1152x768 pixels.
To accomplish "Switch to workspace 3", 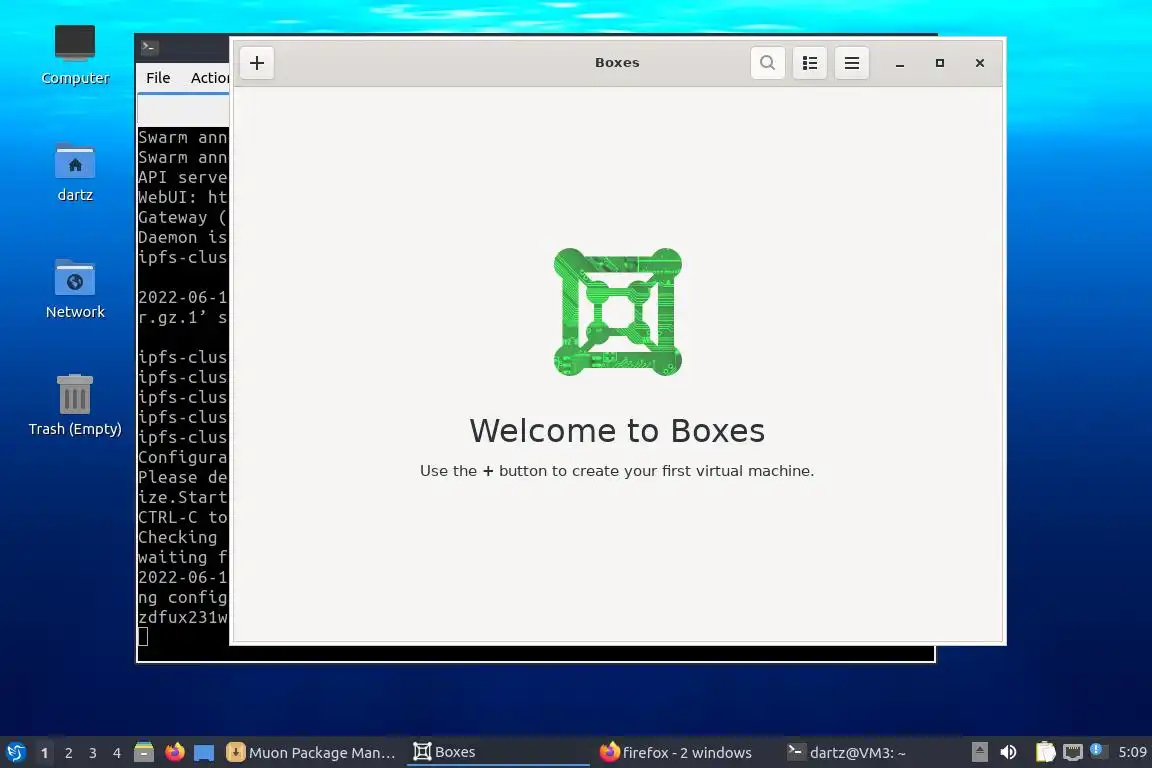I will [93, 753].
